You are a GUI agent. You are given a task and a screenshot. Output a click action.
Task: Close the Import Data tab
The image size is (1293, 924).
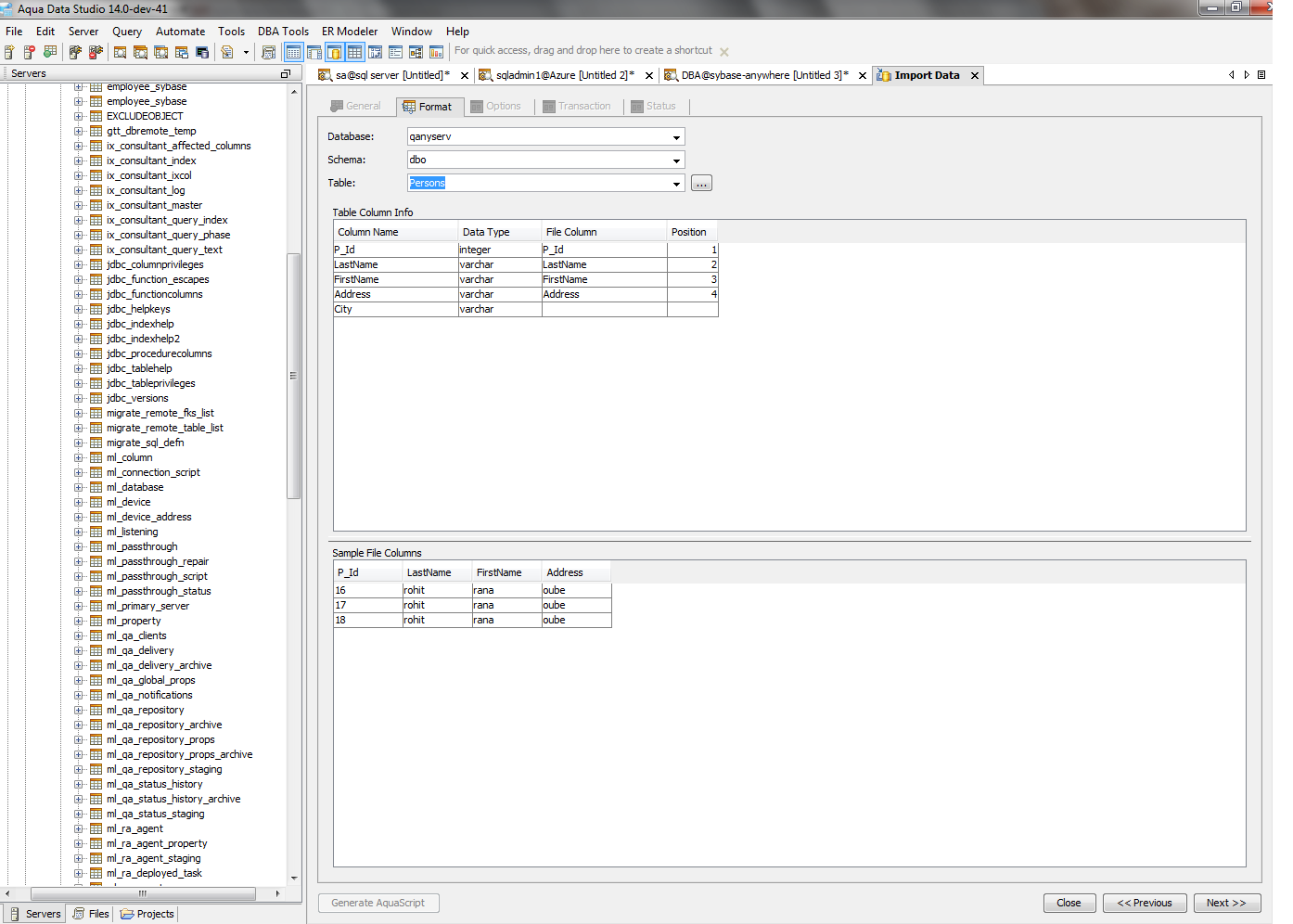tap(975, 76)
